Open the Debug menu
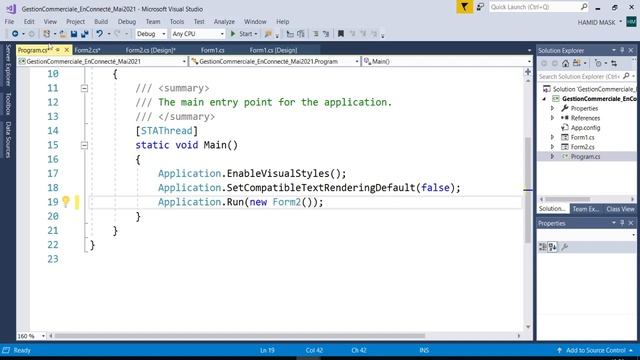The height and width of the screenshot is (360, 640). pos(127,22)
